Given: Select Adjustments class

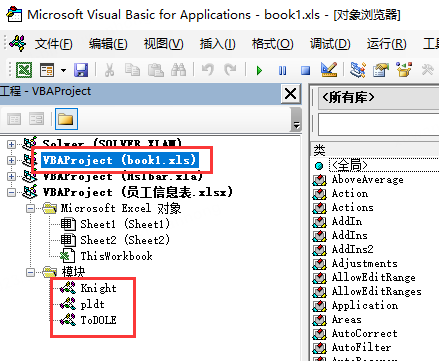Looking at the screenshot, I should pos(365,264).
